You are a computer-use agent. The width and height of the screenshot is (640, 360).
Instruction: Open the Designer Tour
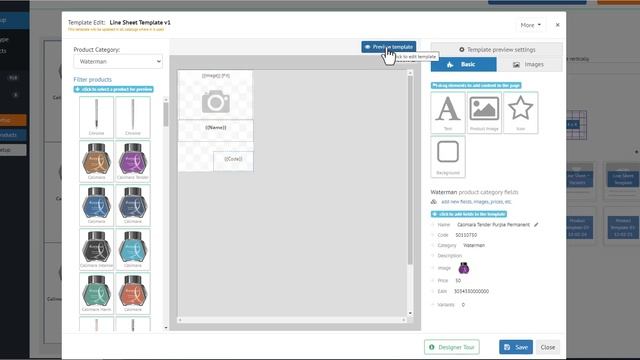pos(452,347)
